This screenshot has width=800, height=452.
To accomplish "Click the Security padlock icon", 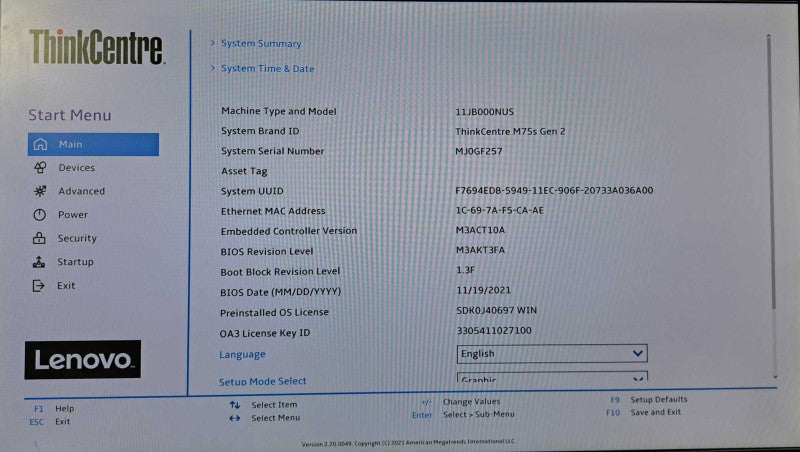I will coord(39,238).
